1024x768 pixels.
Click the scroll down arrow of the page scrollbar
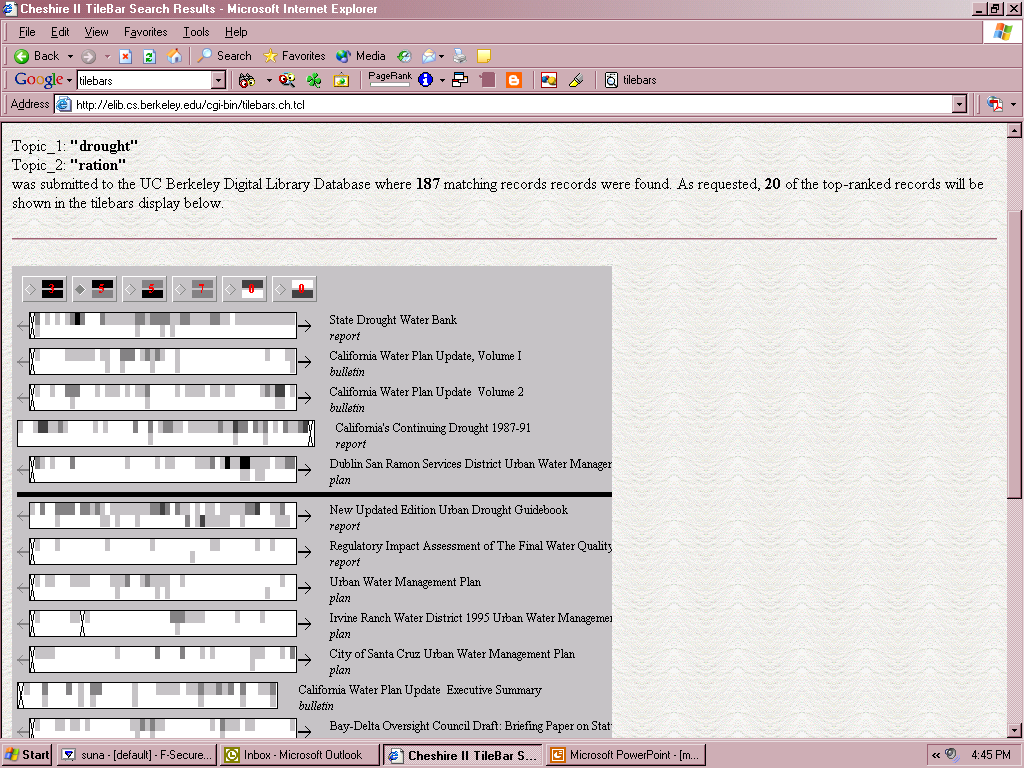point(1014,730)
